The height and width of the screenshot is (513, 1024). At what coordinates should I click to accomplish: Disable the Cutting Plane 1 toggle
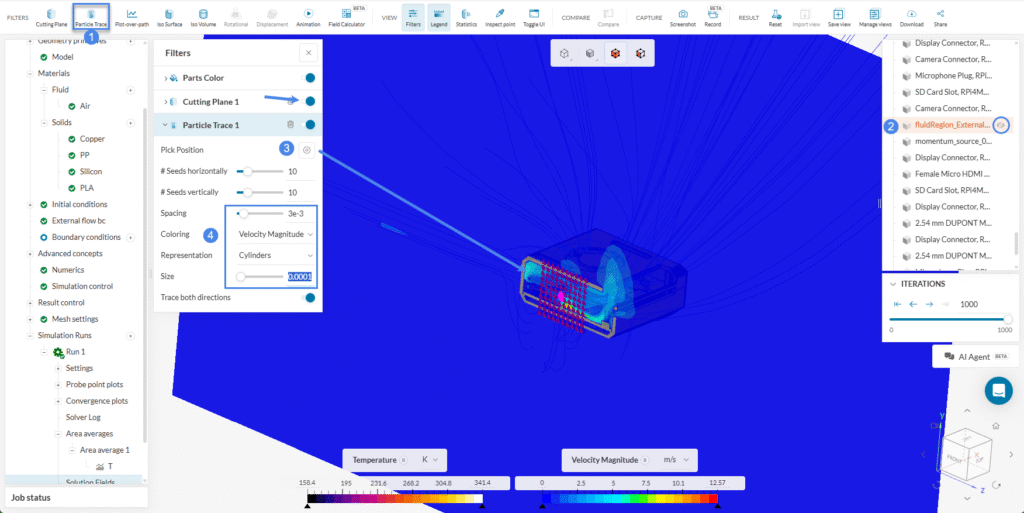[309, 101]
